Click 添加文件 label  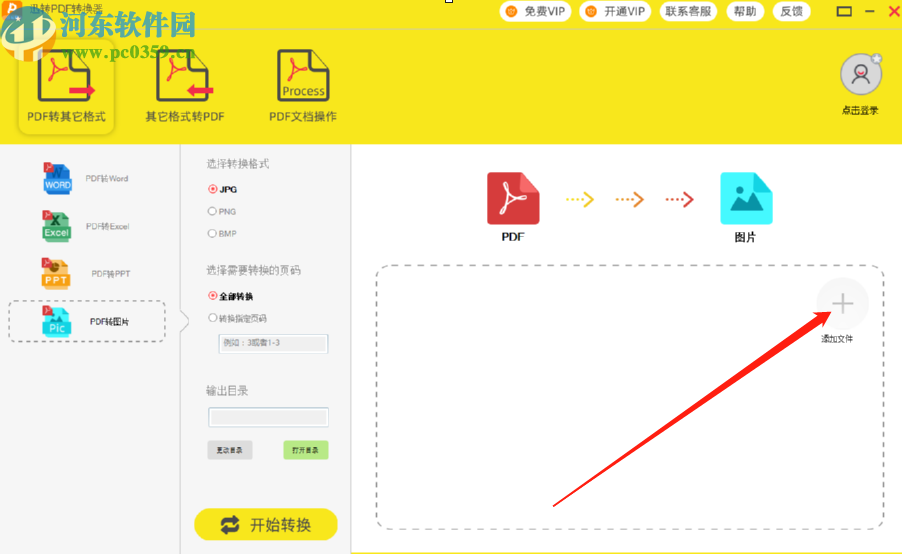(x=837, y=339)
